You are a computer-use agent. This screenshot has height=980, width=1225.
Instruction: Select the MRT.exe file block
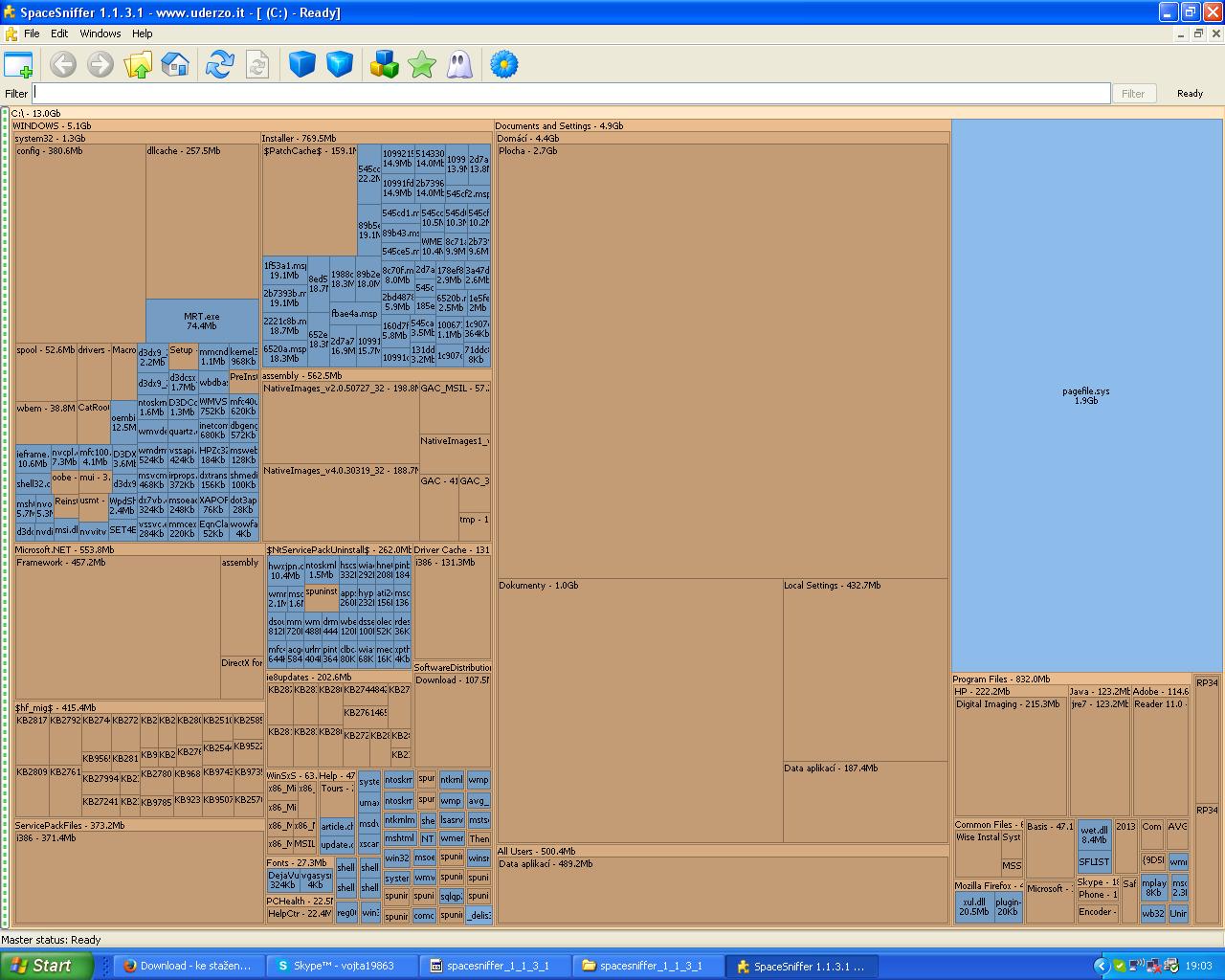click(202, 321)
